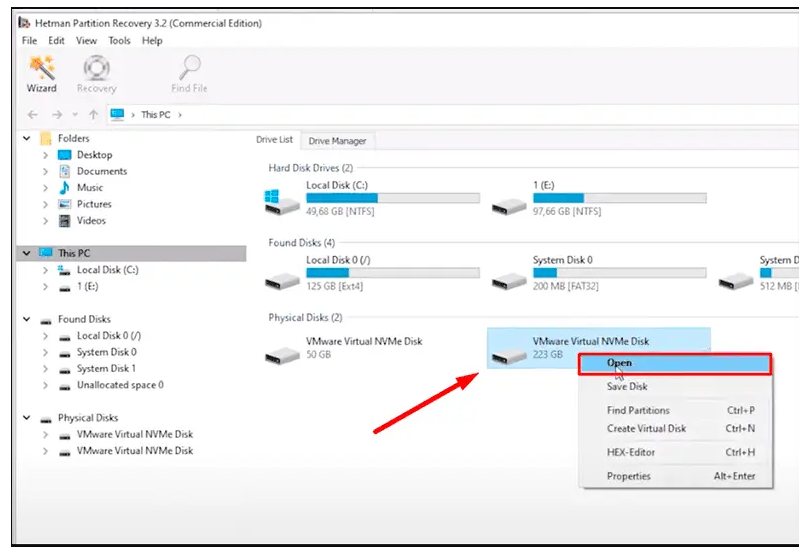Click Local Disk (C:) icon in tree
The height and width of the screenshot is (553, 807).
click(x=64, y=270)
